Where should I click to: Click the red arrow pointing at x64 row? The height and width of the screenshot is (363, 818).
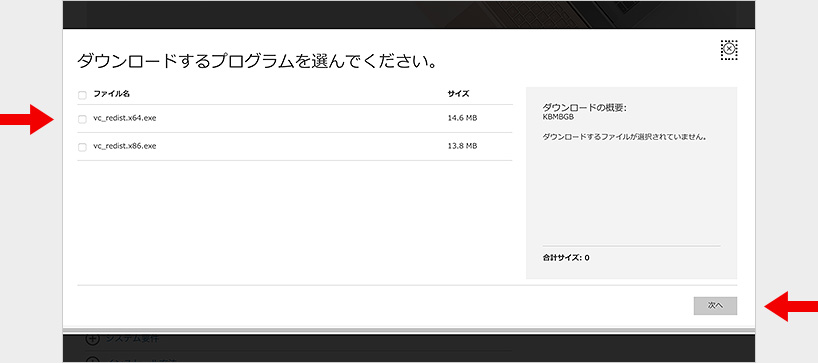coord(27,119)
